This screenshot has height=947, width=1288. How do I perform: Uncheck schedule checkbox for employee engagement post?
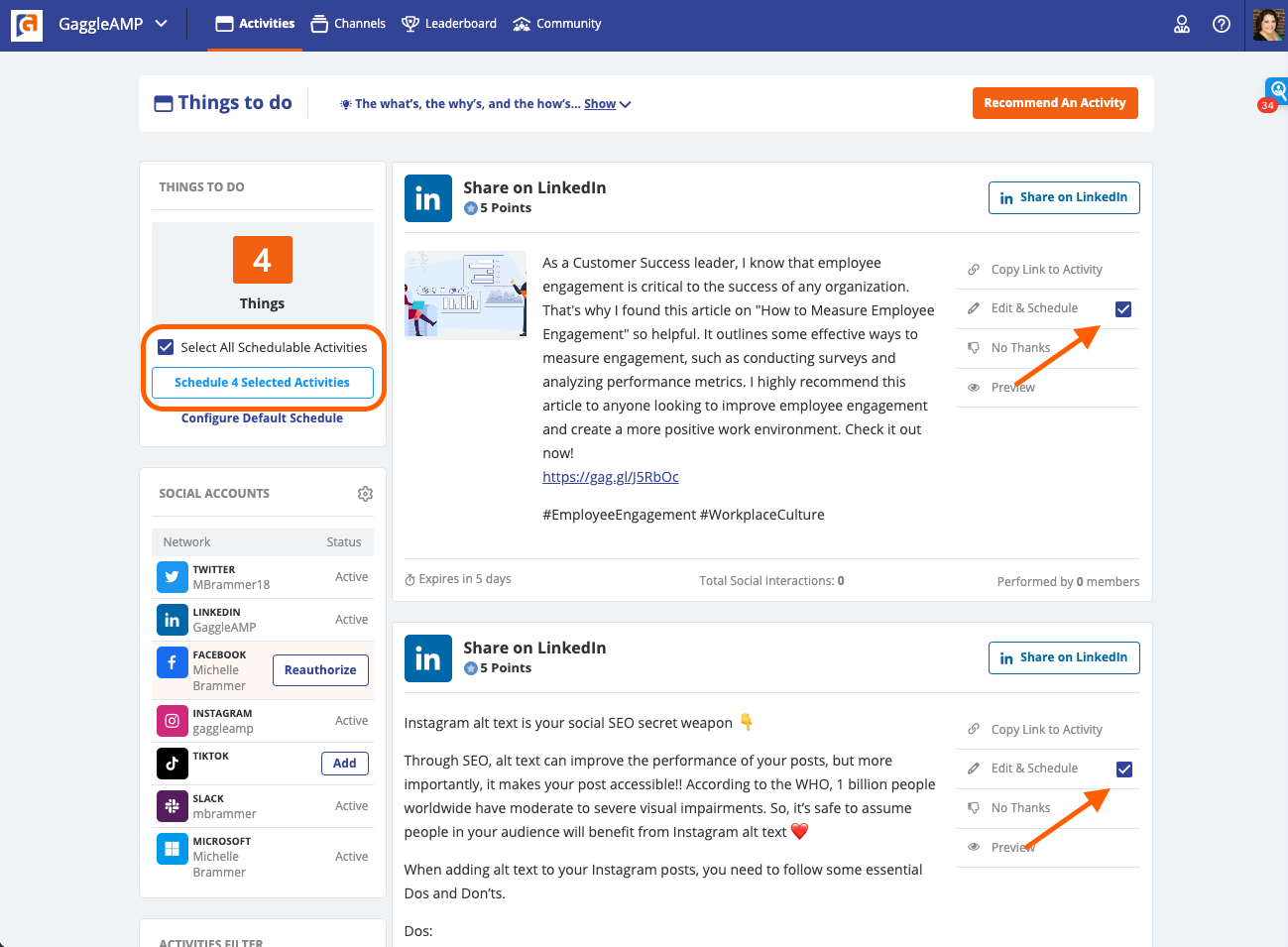click(x=1123, y=309)
